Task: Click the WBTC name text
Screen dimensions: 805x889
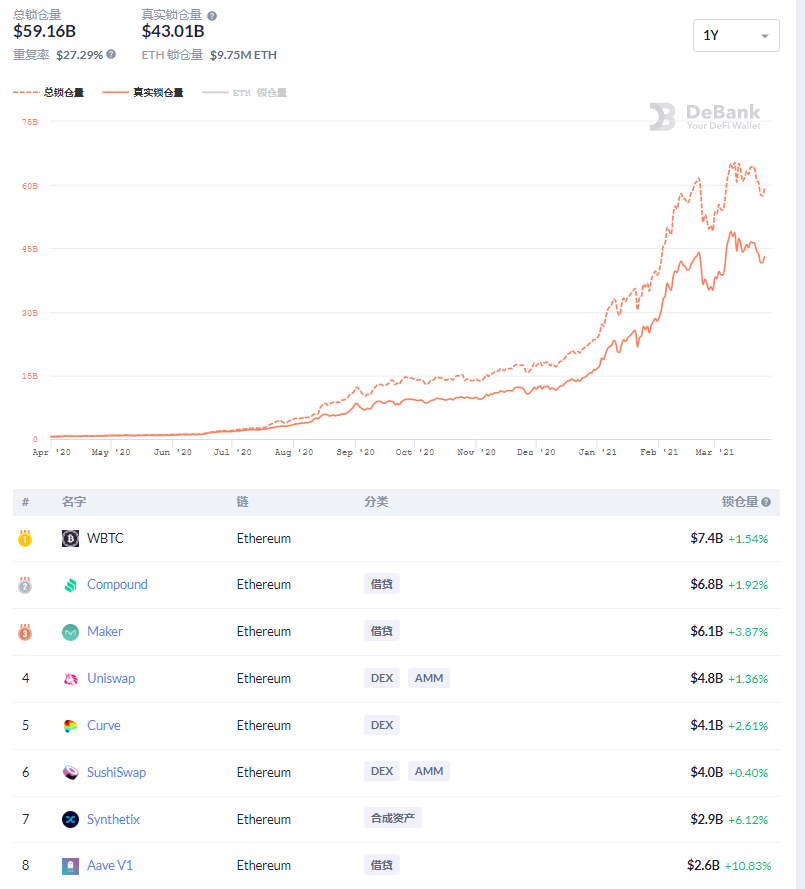Action: click(x=105, y=538)
